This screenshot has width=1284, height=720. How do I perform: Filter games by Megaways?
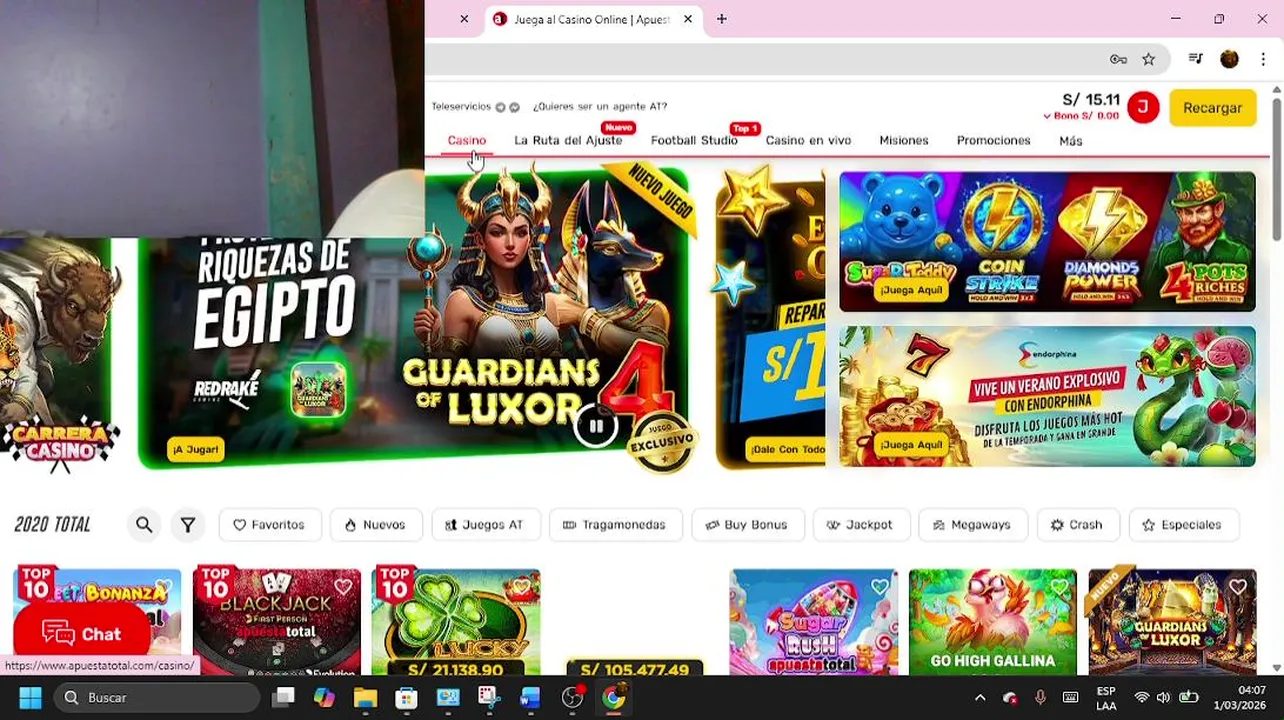point(972,525)
